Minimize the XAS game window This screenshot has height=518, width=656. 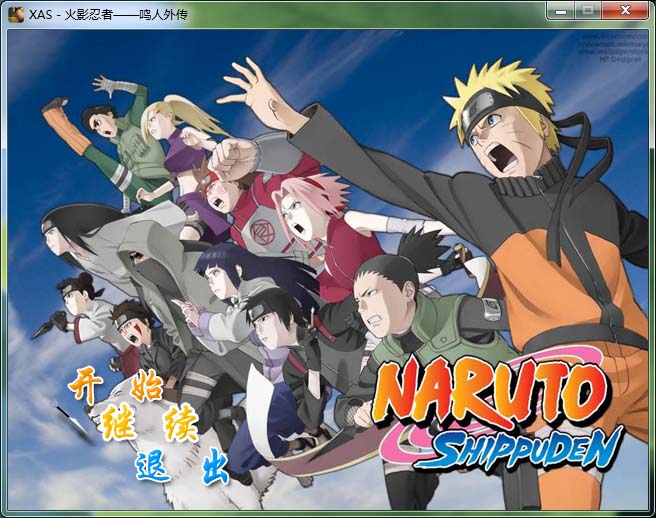[561, 11]
